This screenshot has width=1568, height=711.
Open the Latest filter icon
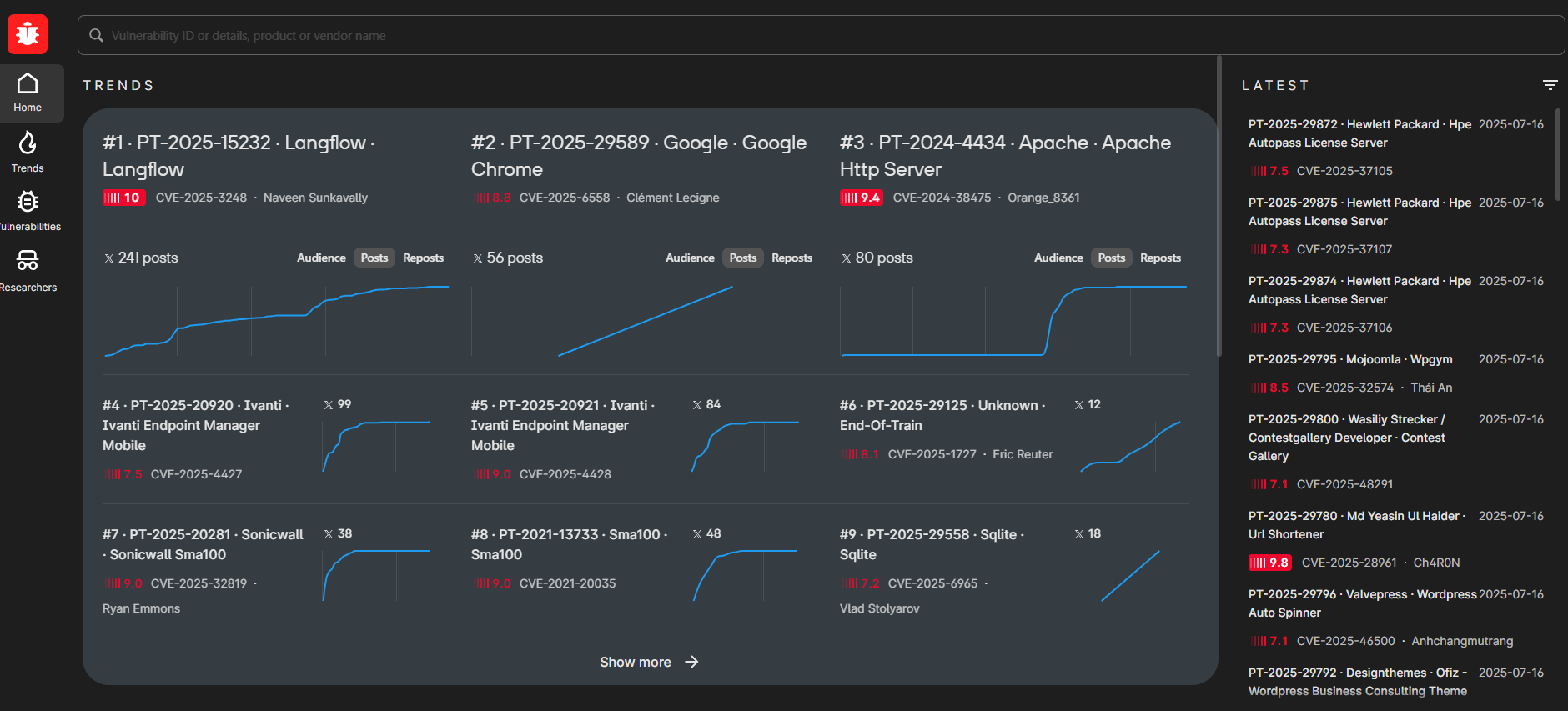click(1550, 85)
